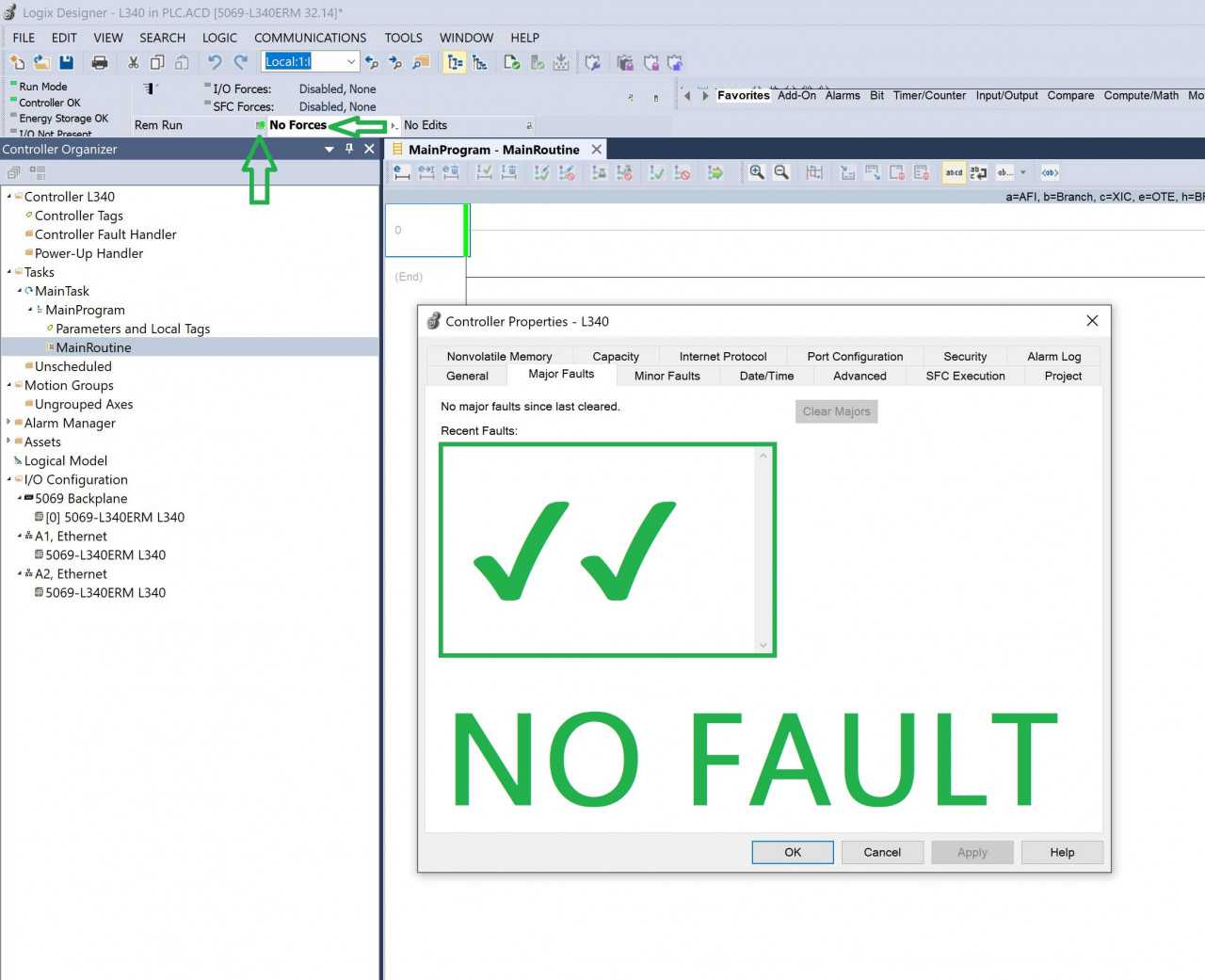Select Controller Tags in the organizer
The image size is (1205, 980).
79,216
